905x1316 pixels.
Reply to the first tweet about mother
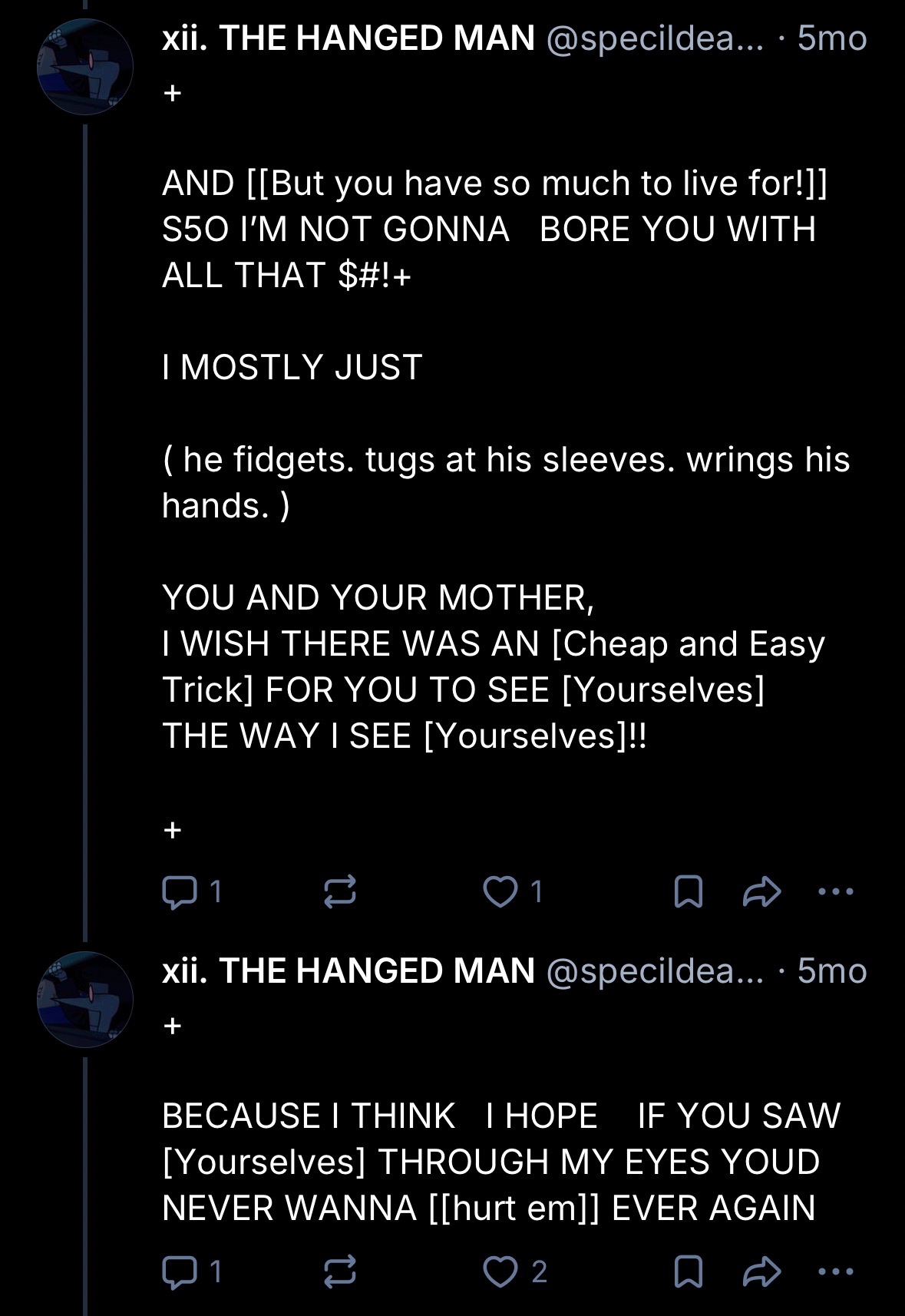(x=180, y=891)
